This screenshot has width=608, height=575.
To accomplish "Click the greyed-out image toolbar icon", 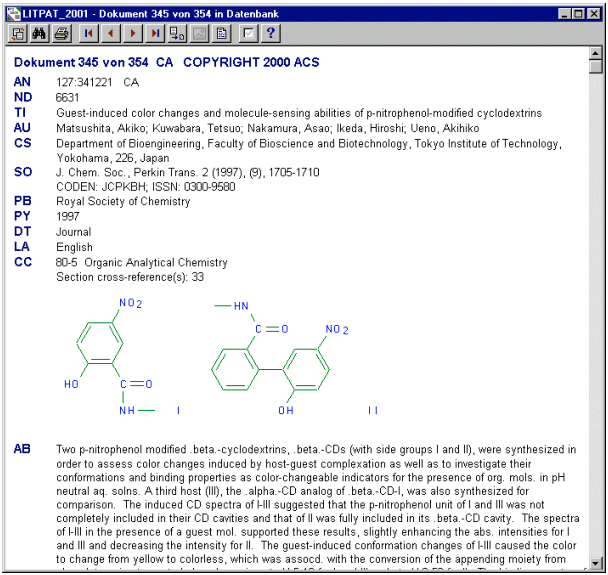I will pyautogui.click(x=199, y=33).
